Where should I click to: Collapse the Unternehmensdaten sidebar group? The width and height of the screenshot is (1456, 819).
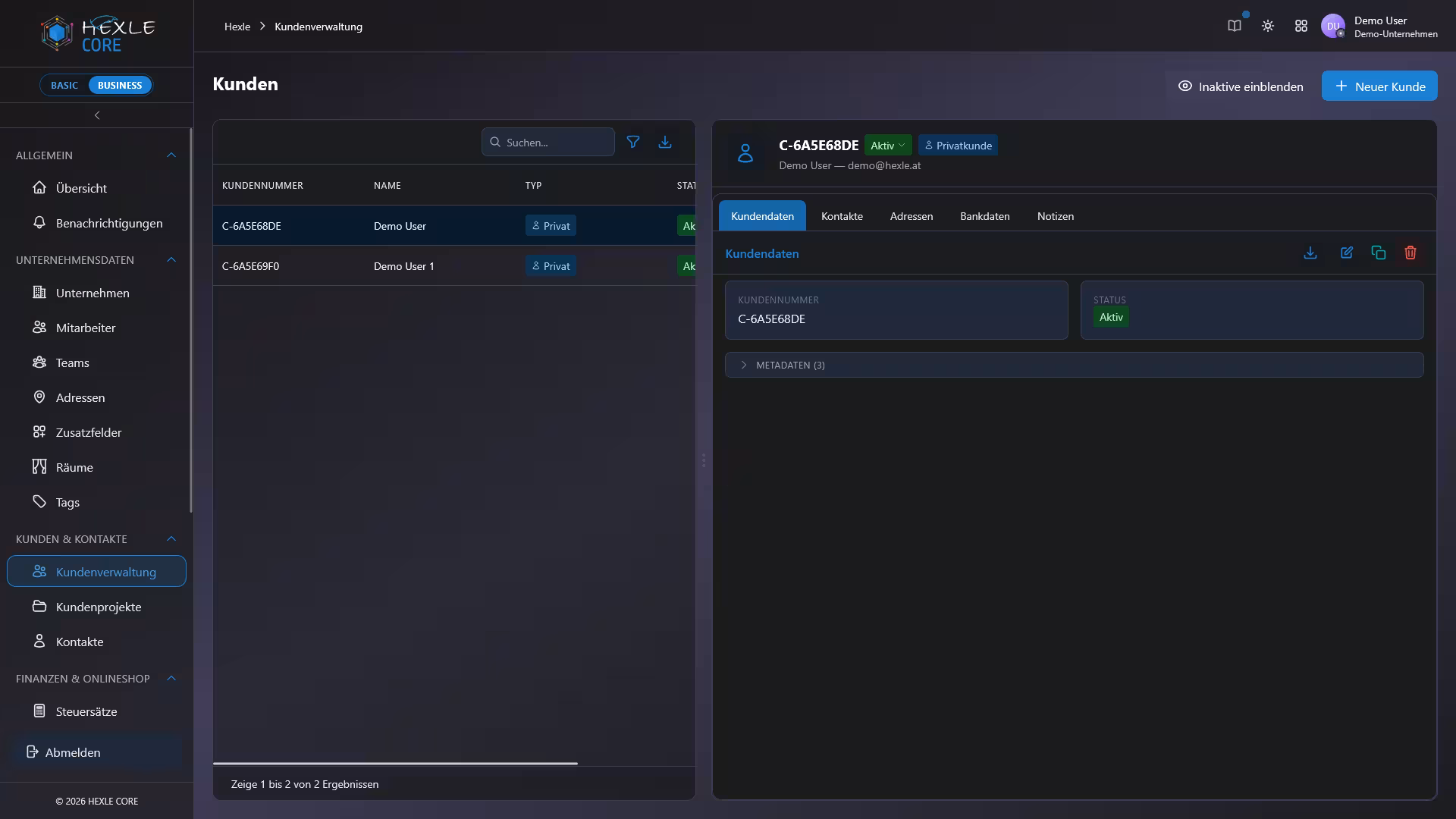pyautogui.click(x=171, y=260)
